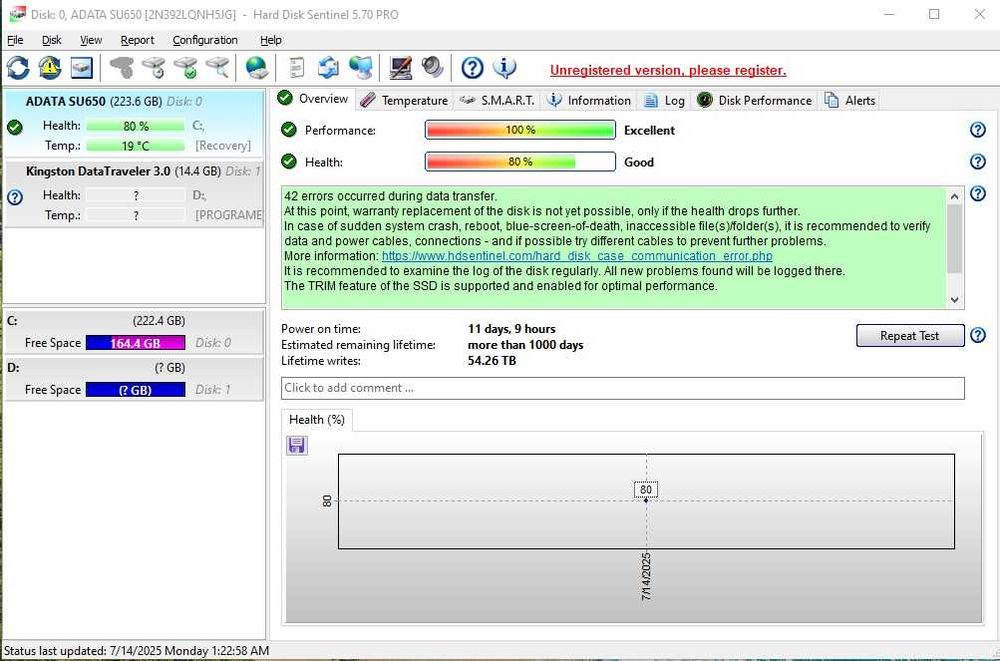Click the 'Click to add comment' field
This screenshot has height=661, width=1000.
click(x=622, y=388)
